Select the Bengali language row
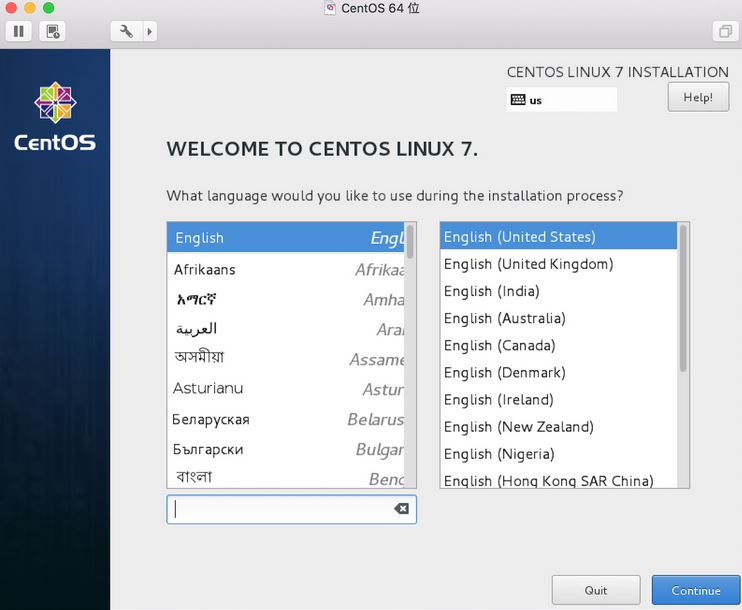Screen dimensions: 742x610 pos(286,477)
